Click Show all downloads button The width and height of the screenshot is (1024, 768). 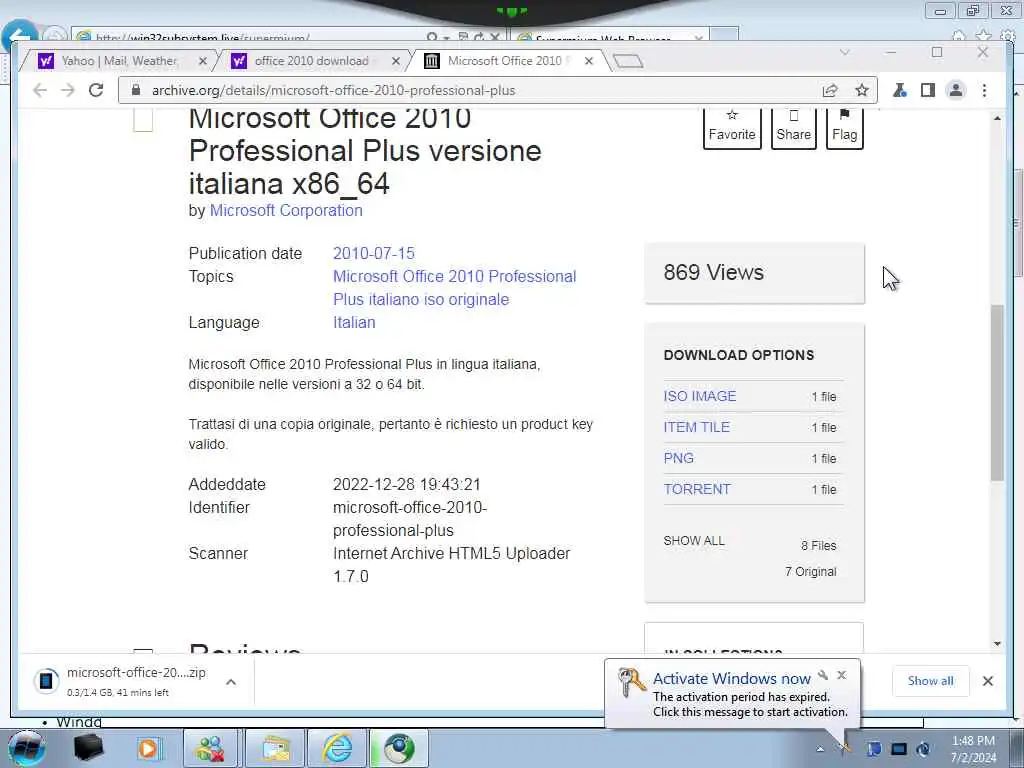point(931,680)
